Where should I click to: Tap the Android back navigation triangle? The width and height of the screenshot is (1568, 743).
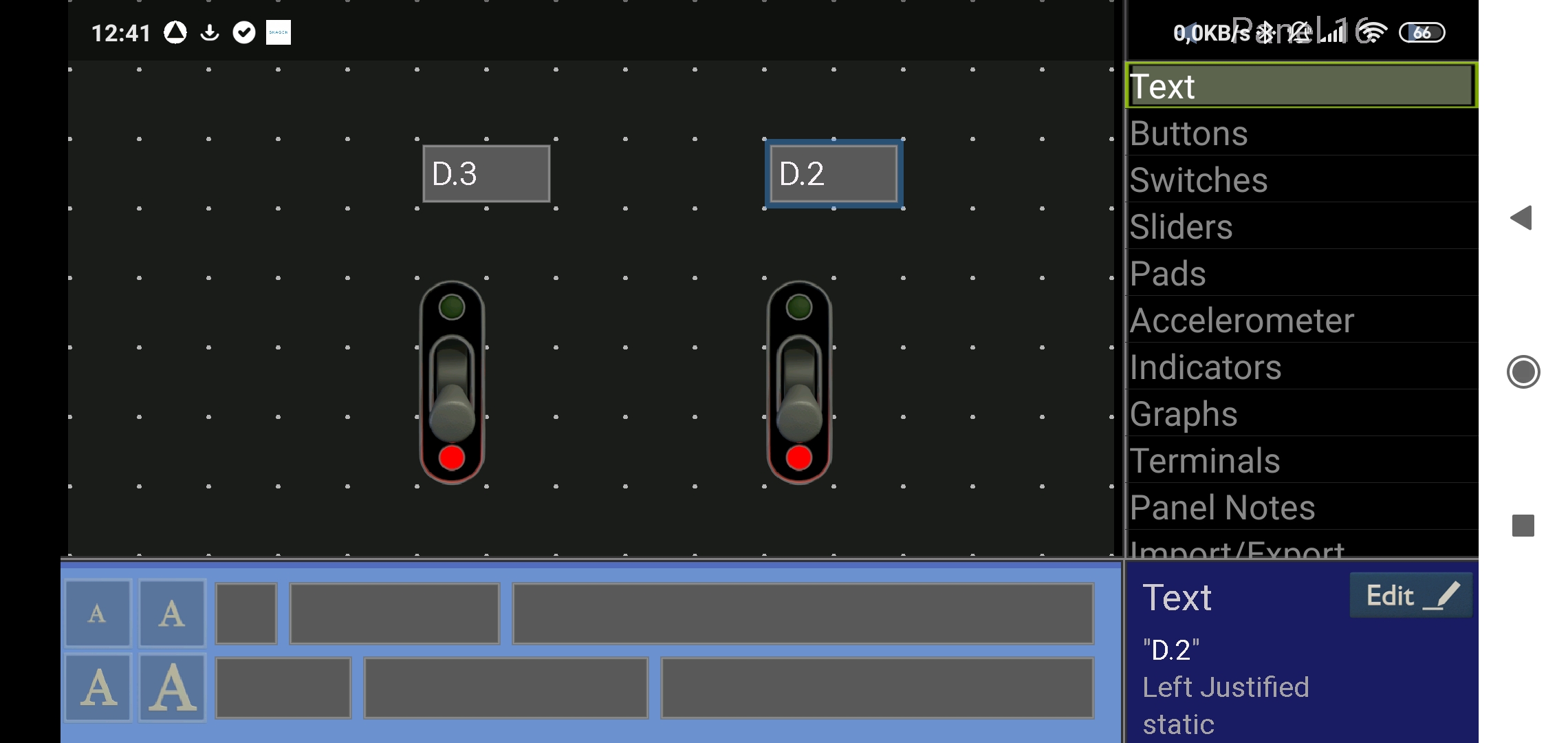1521,218
